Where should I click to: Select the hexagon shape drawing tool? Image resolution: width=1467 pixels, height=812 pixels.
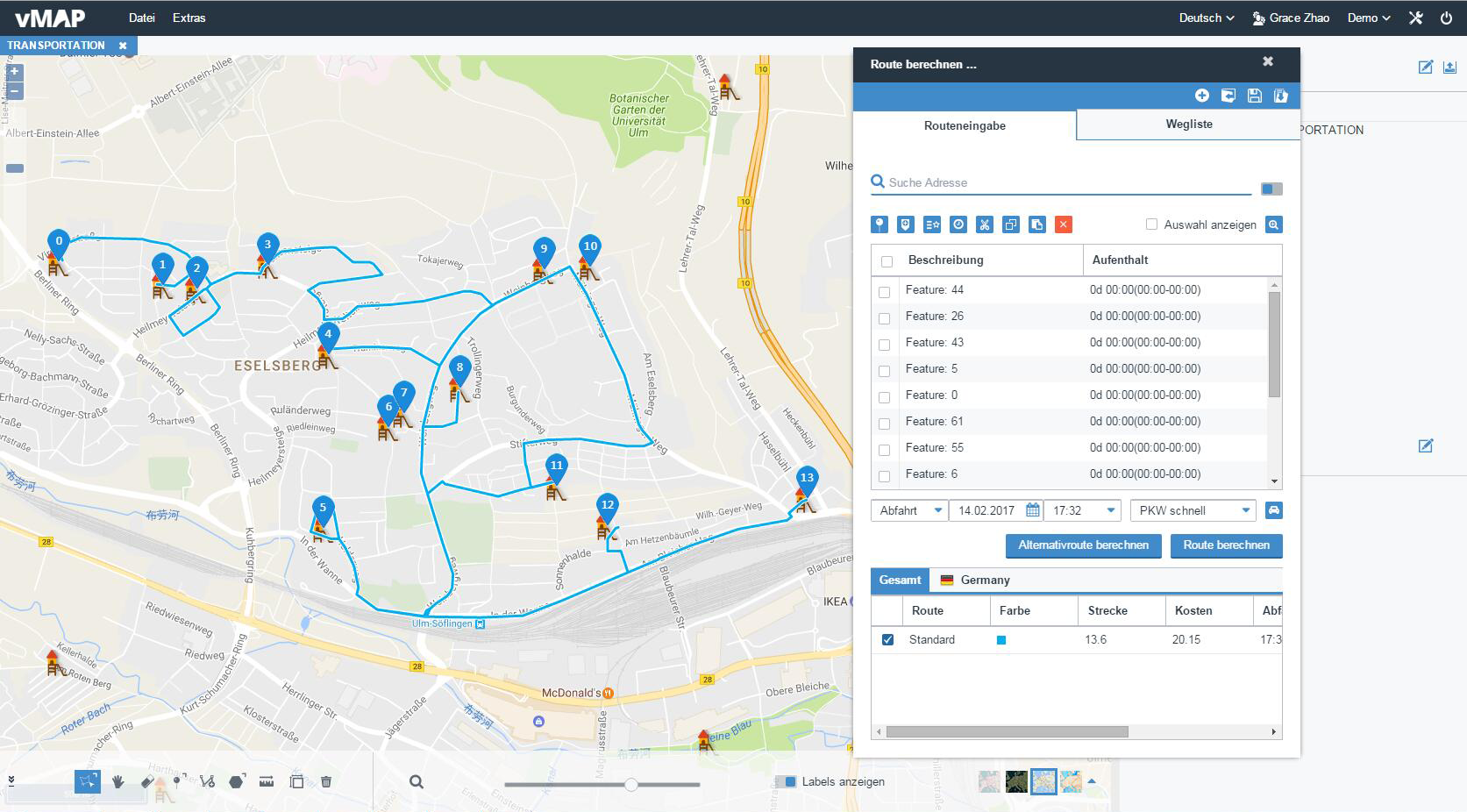tap(237, 781)
